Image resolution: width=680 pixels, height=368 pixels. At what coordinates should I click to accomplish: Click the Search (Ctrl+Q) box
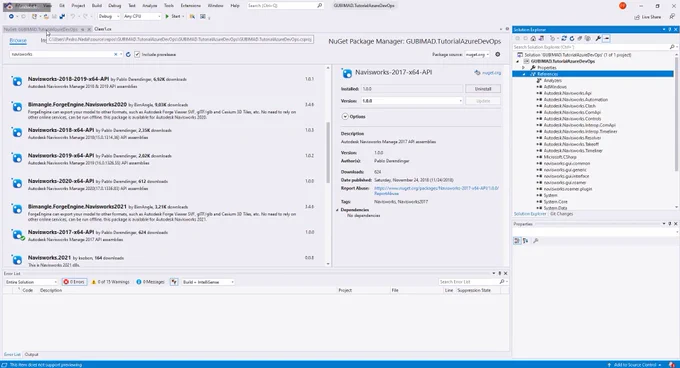pos(285,6)
